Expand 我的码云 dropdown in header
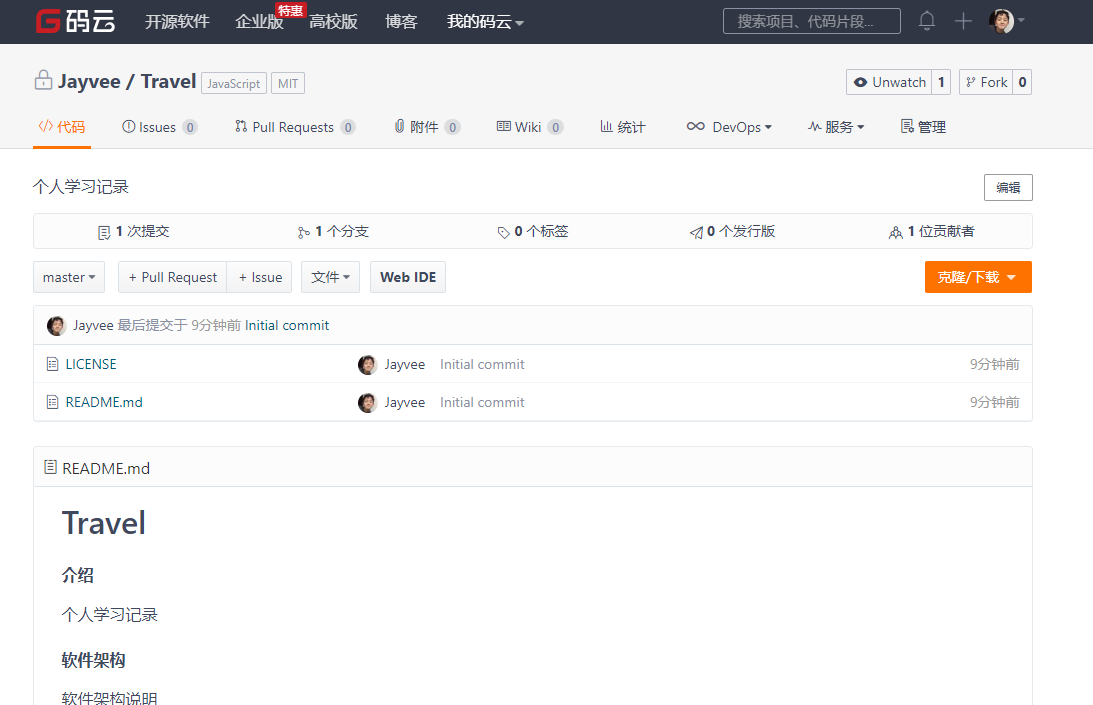The width and height of the screenshot is (1093, 705). (485, 22)
